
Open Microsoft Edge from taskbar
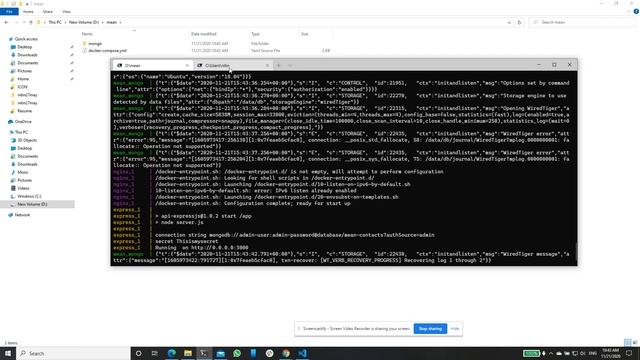[171, 353]
